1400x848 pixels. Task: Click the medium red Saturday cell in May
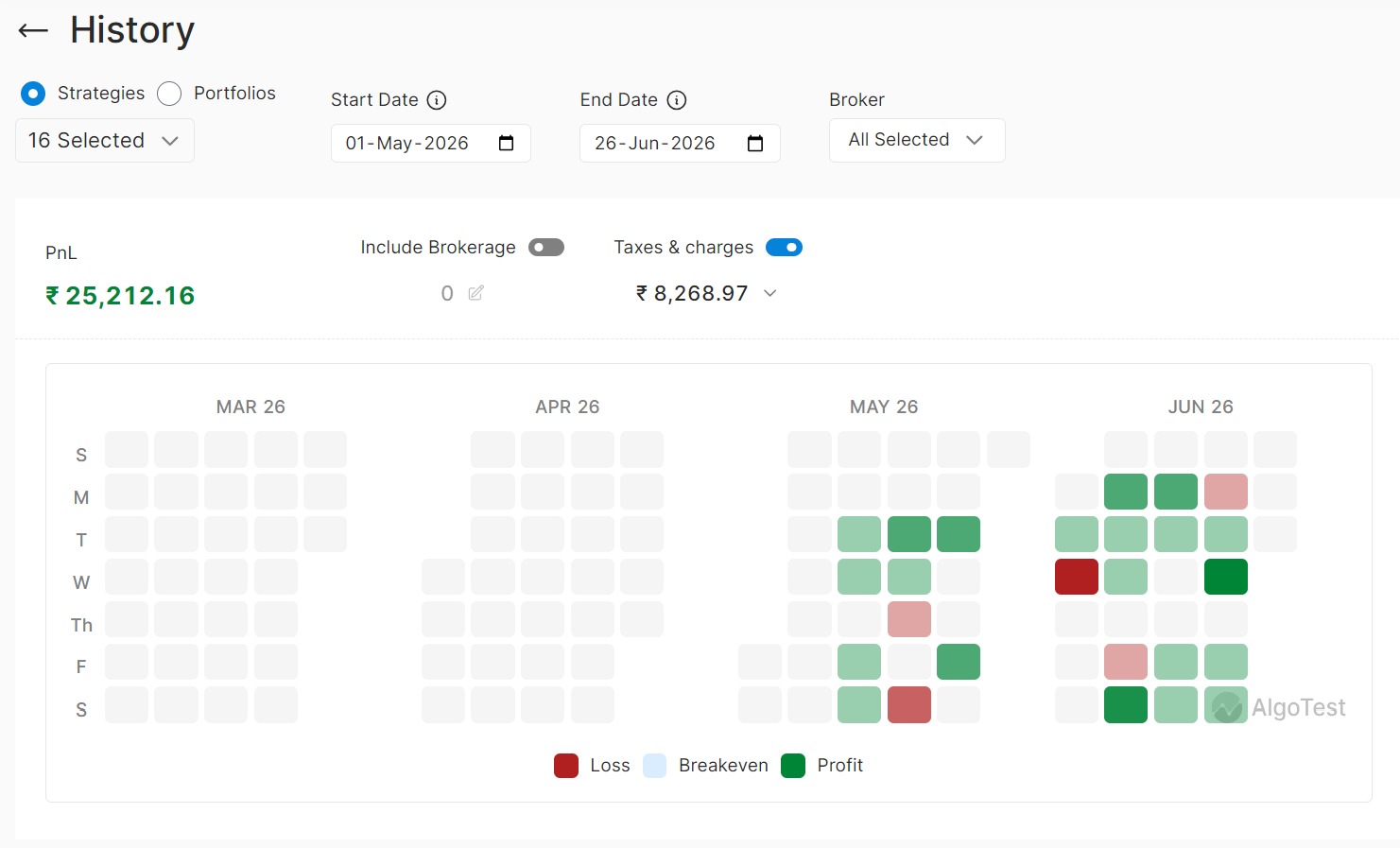tap(909, 704)
